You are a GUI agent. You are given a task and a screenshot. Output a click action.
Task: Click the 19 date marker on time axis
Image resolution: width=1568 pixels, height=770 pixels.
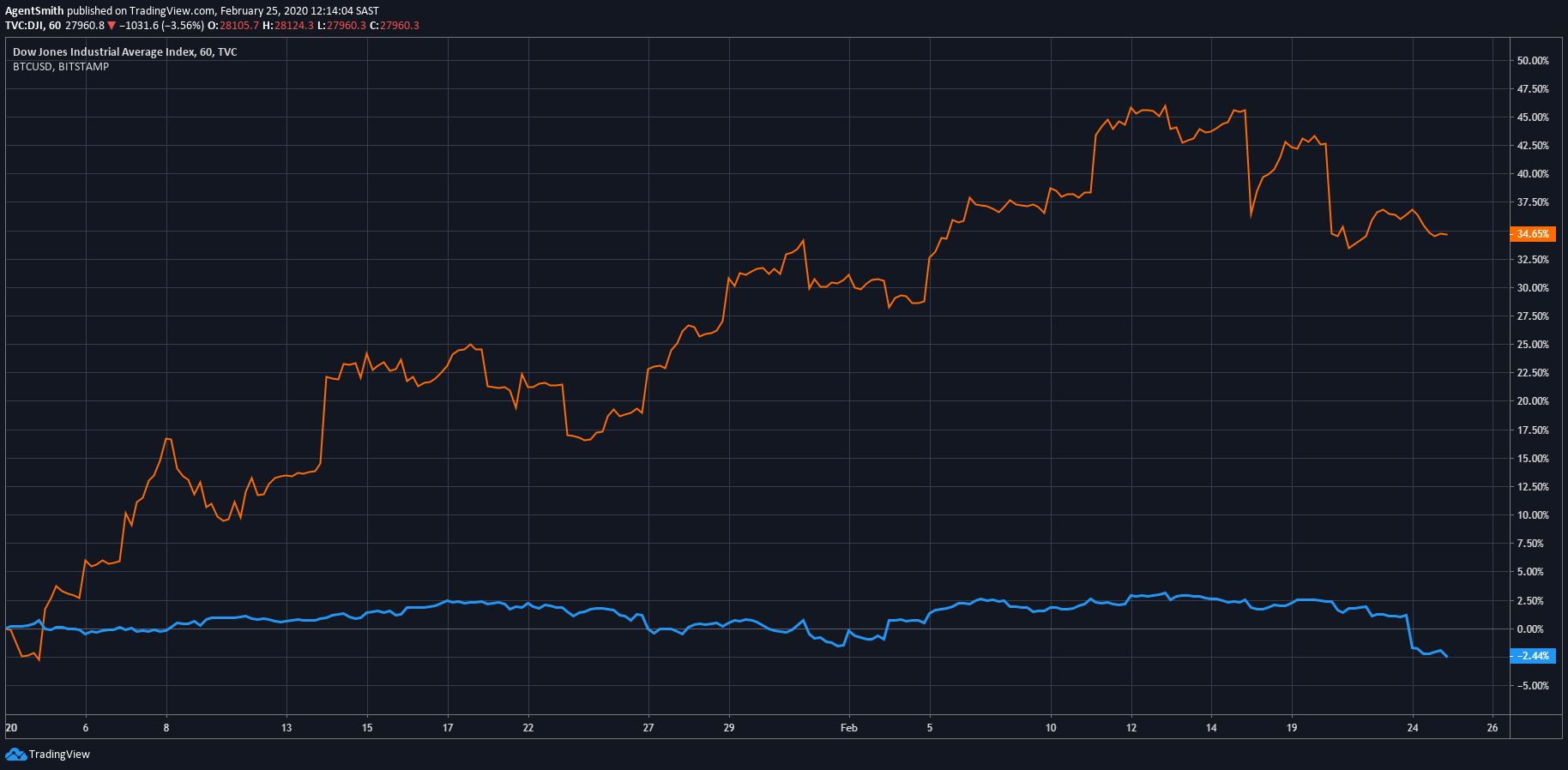coord(1292,728)
